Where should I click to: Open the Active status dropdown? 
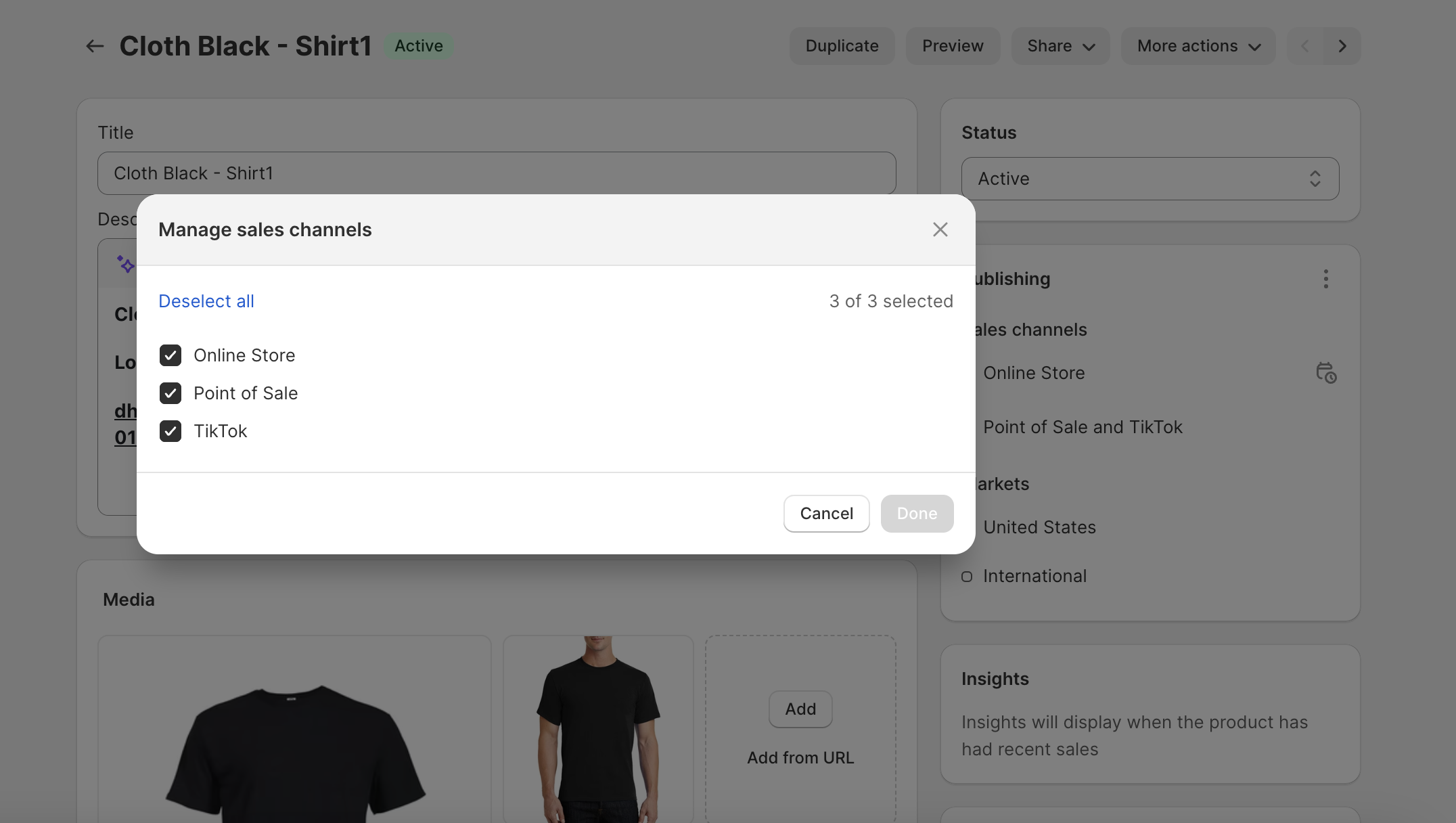1150,179
